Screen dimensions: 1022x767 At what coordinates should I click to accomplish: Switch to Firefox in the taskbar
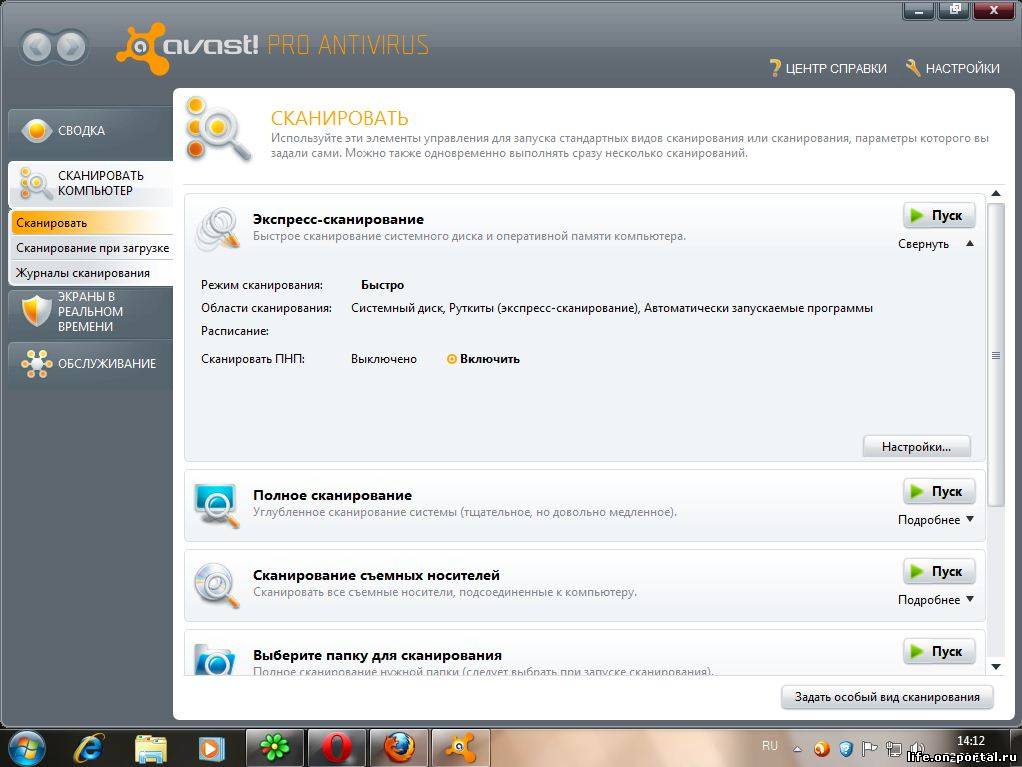[x=398, y=748]
